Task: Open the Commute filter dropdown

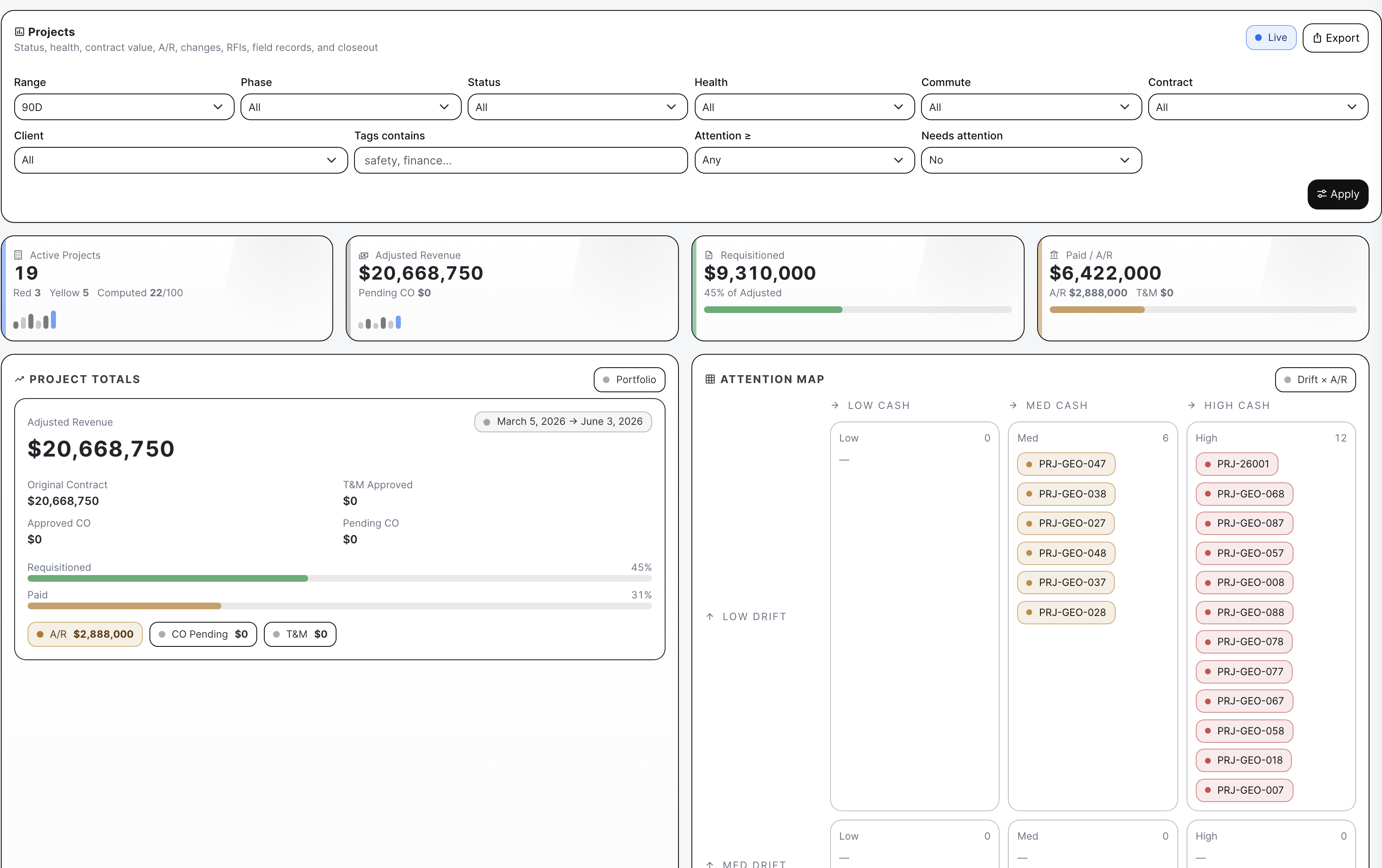Action: click(x=1031, y=107)
